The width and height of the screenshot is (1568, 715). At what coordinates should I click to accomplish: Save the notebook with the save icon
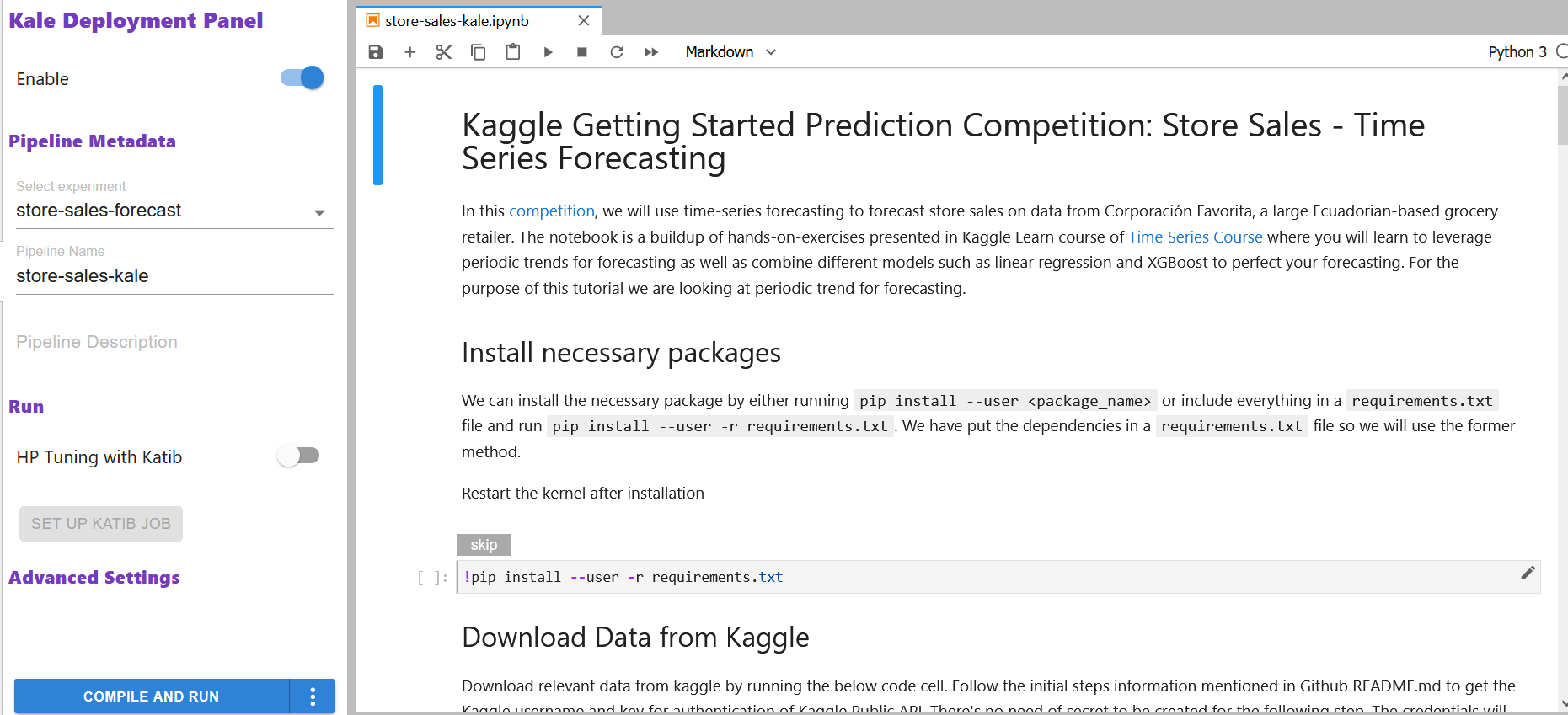click(376, 52)
